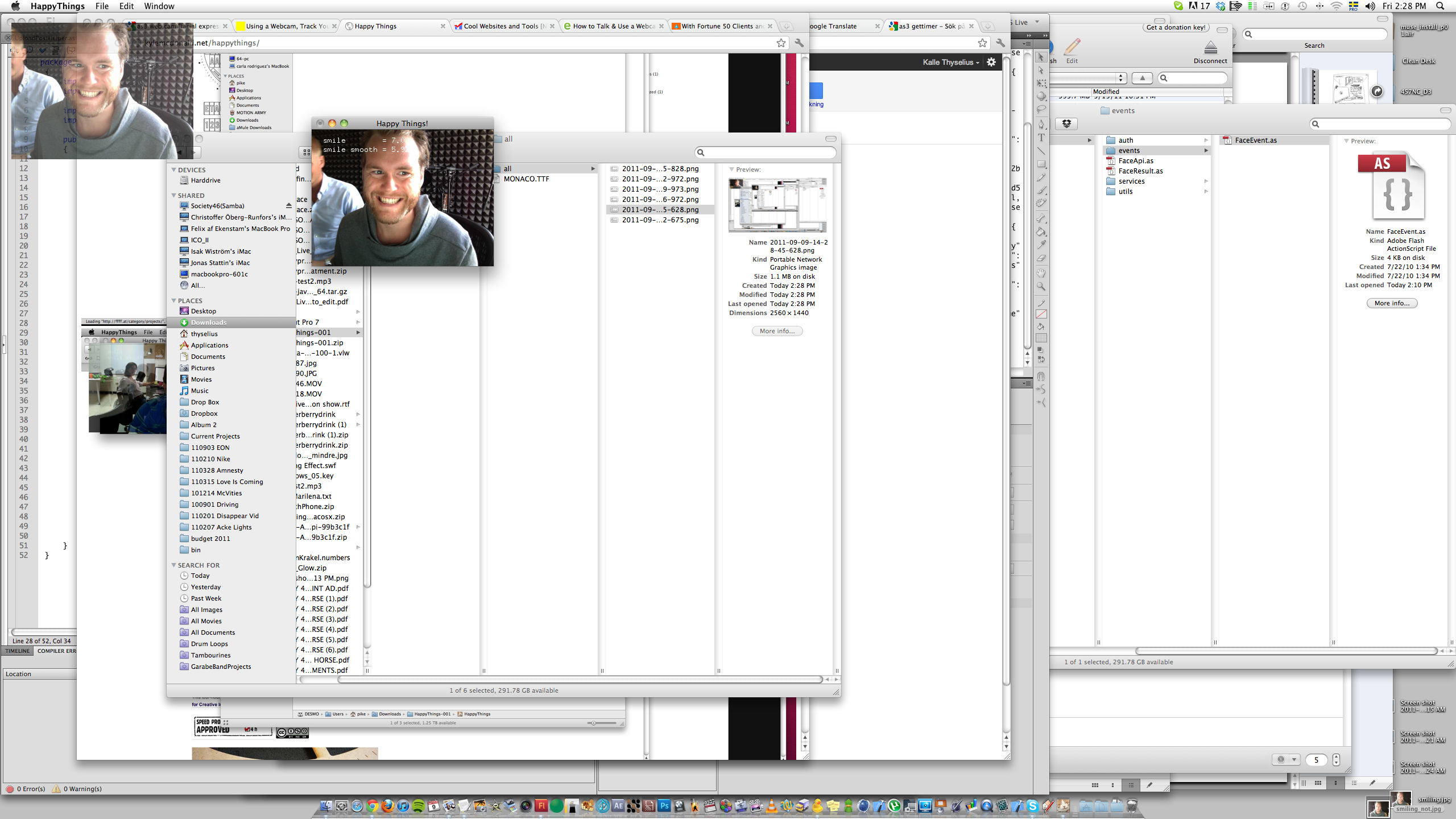
Task: Open the stroke color swatch in Flash tools
Action: click(1041, 313)
